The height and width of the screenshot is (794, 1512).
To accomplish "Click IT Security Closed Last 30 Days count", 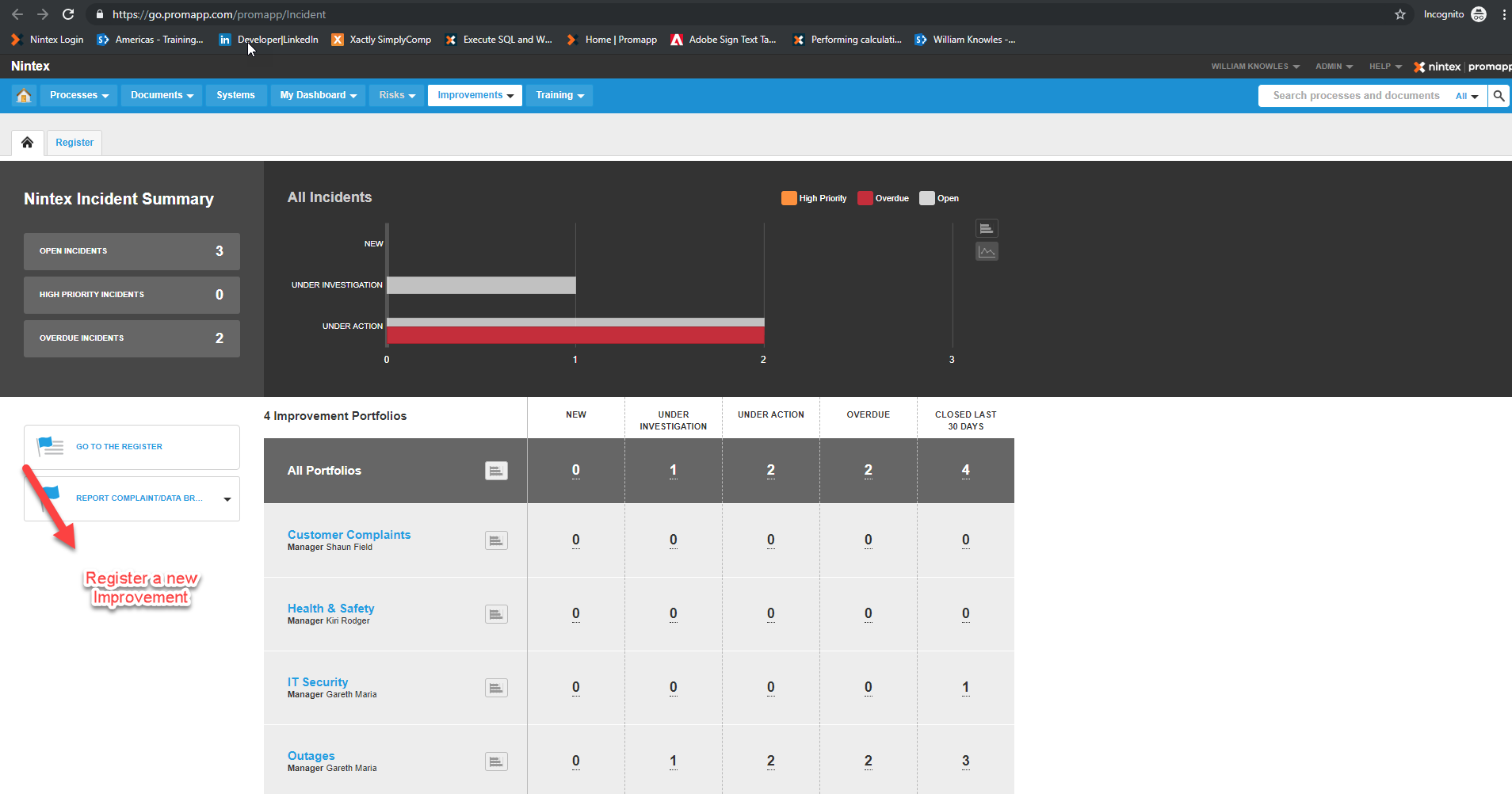I will [x=966, y=688].
